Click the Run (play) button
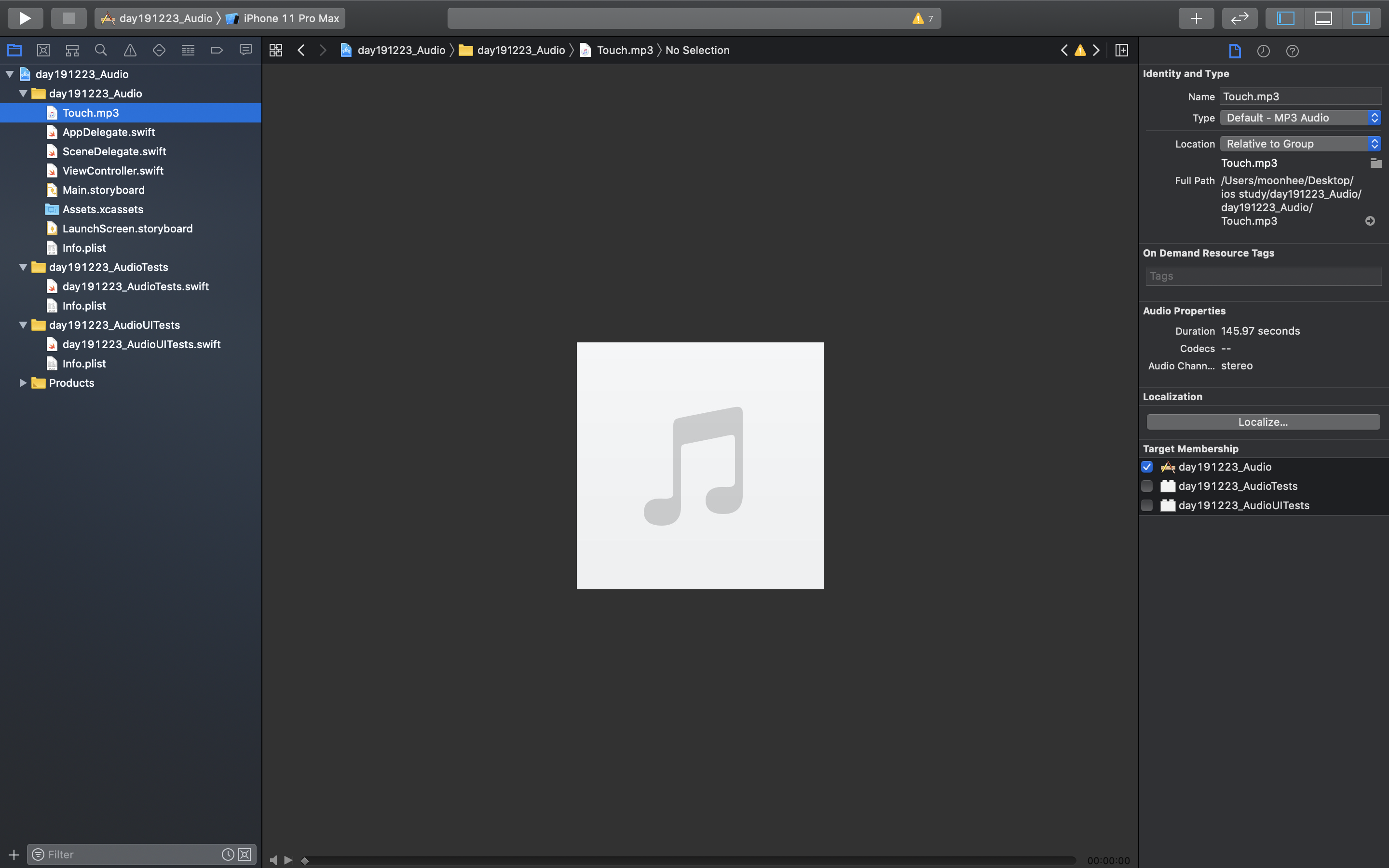Viewport: 1389px width, 868px height. coord(25,18)
